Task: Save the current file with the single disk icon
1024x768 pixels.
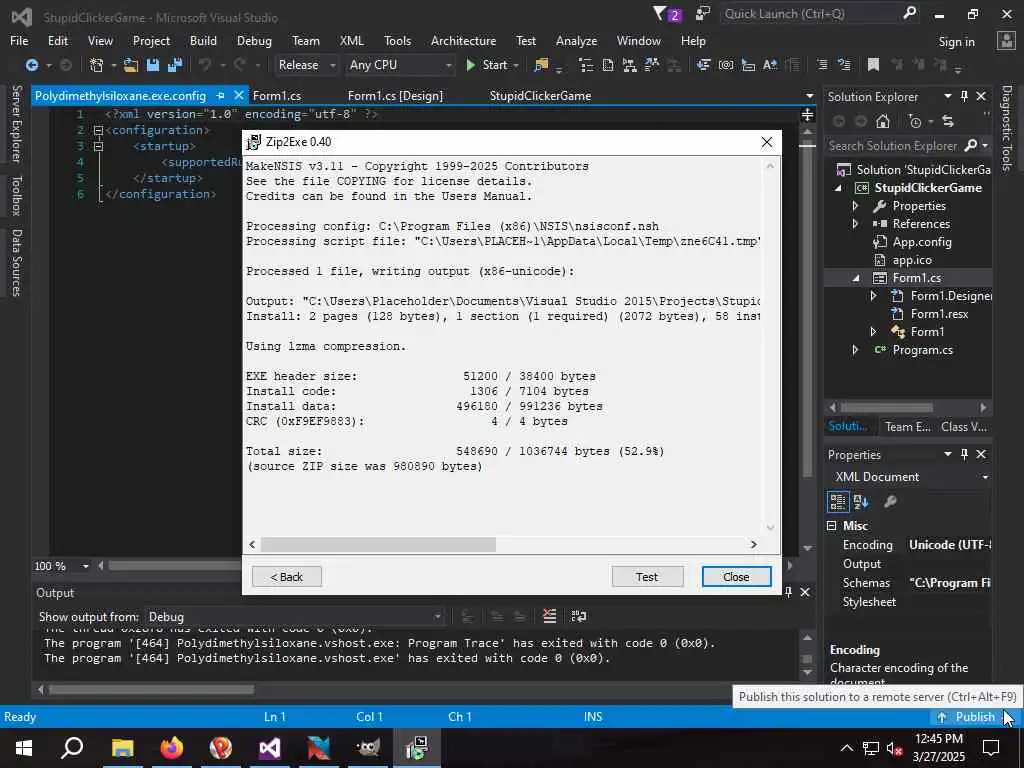Action: coord(153,65)
